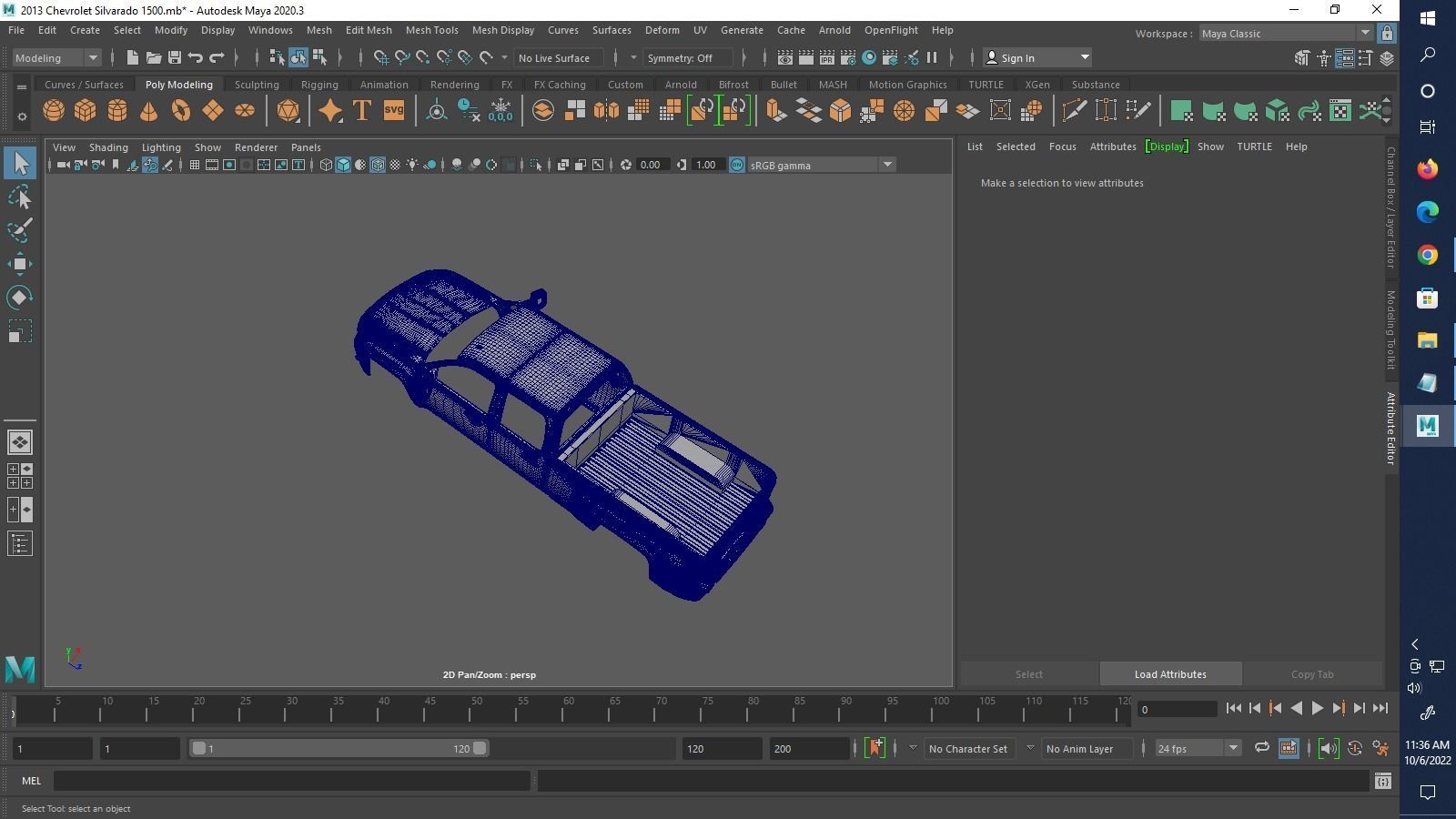
Task: Click the Copy Tab button
Action: point(1312,674)
